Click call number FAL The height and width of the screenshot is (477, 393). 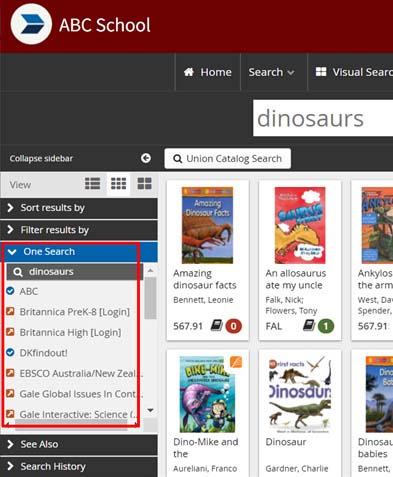pyautogui.click(x=274, y=326)
